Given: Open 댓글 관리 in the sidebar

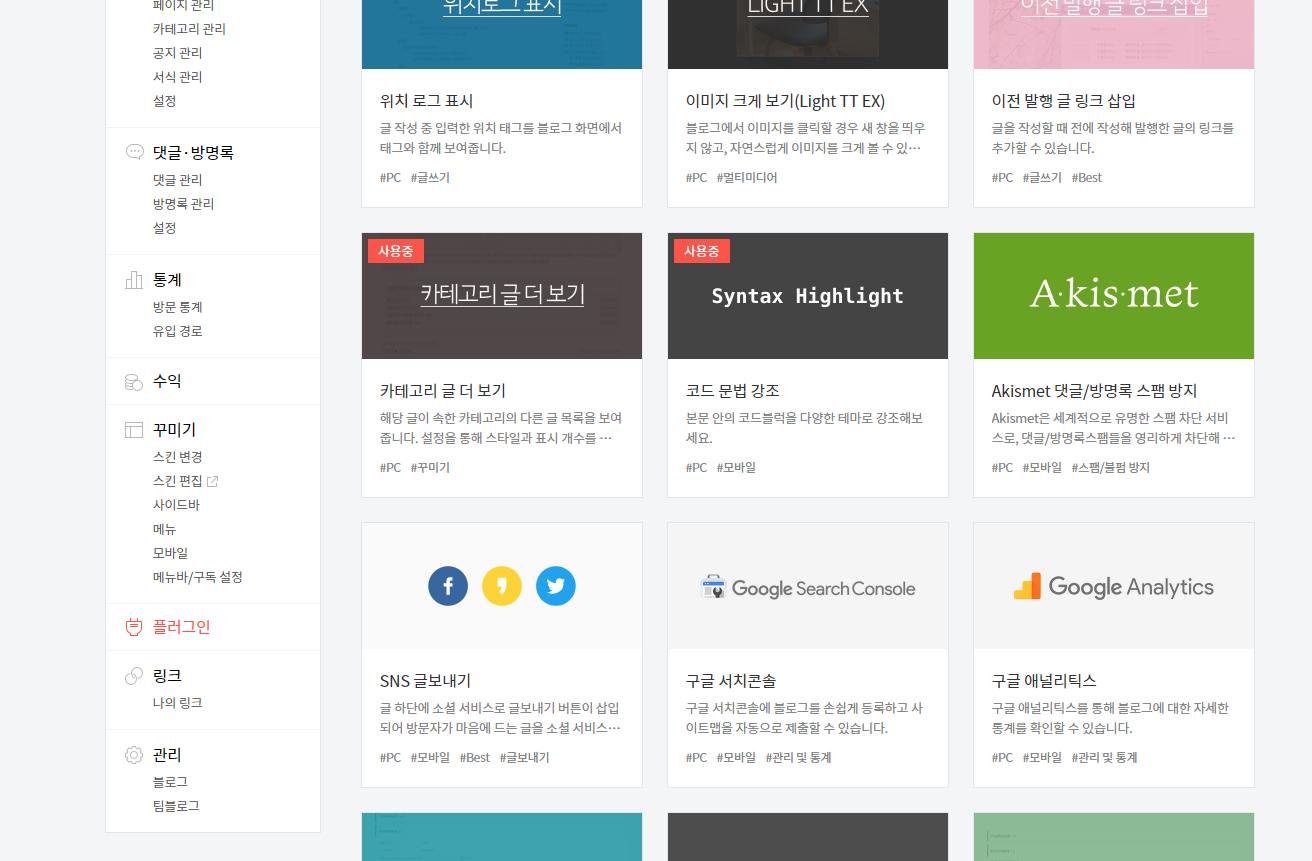Looking at the screenshot, I should pos(177,180).
